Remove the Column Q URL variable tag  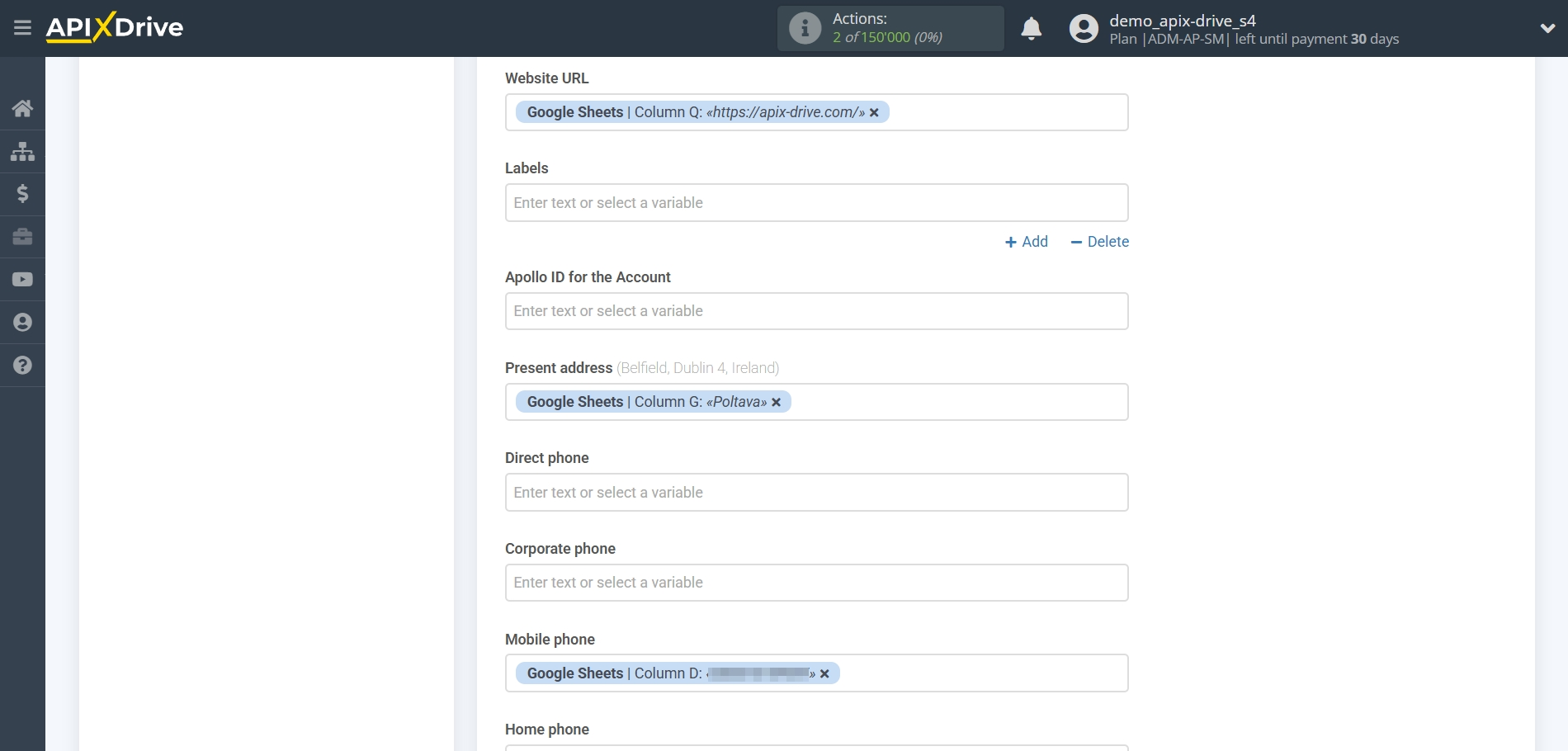point(874,112)
